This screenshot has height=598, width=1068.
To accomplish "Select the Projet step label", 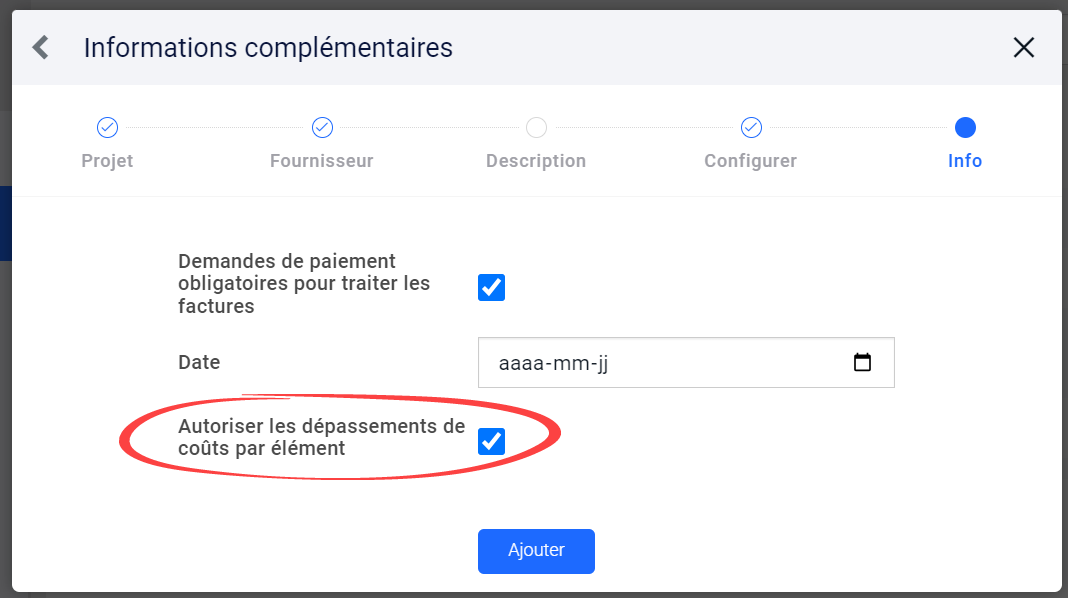I will [107, 161].
